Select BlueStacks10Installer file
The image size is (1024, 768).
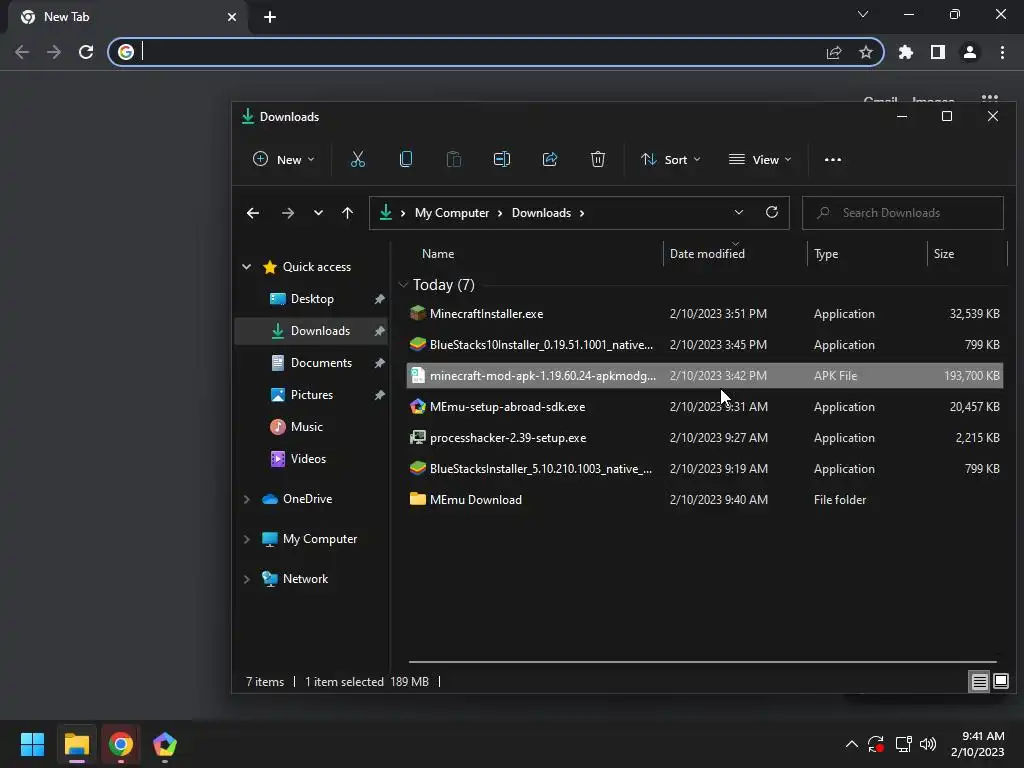(x=705, y=345)
